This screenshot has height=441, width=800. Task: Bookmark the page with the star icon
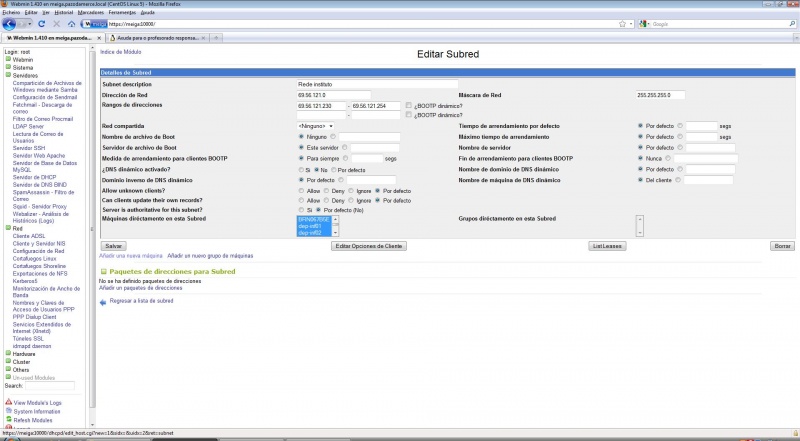[x=622, y=23]
